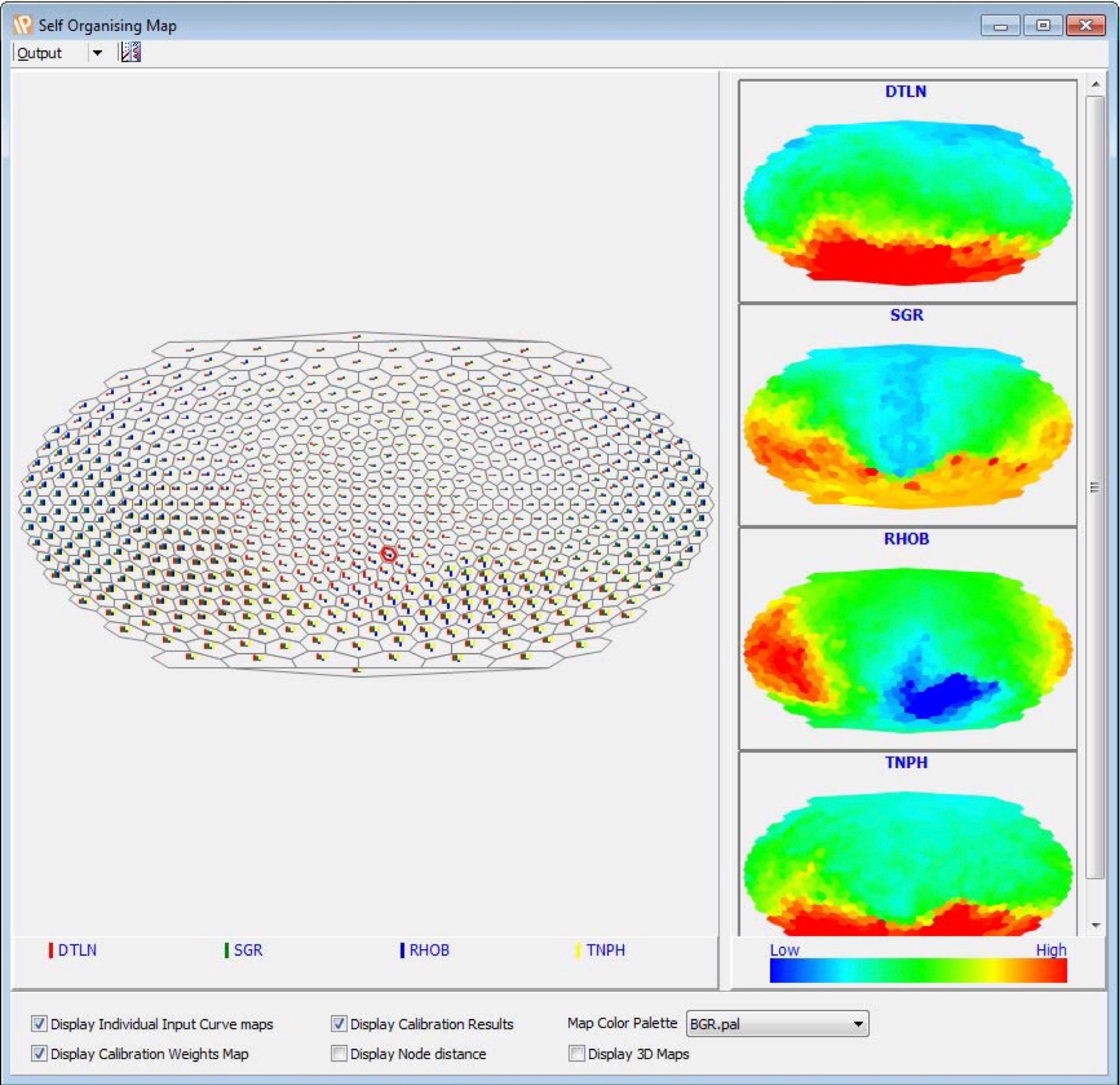Viewport: 1120px width, 1085px height.
Task: Toggle Display Calibration Weights Map off
Action: 38,1054
